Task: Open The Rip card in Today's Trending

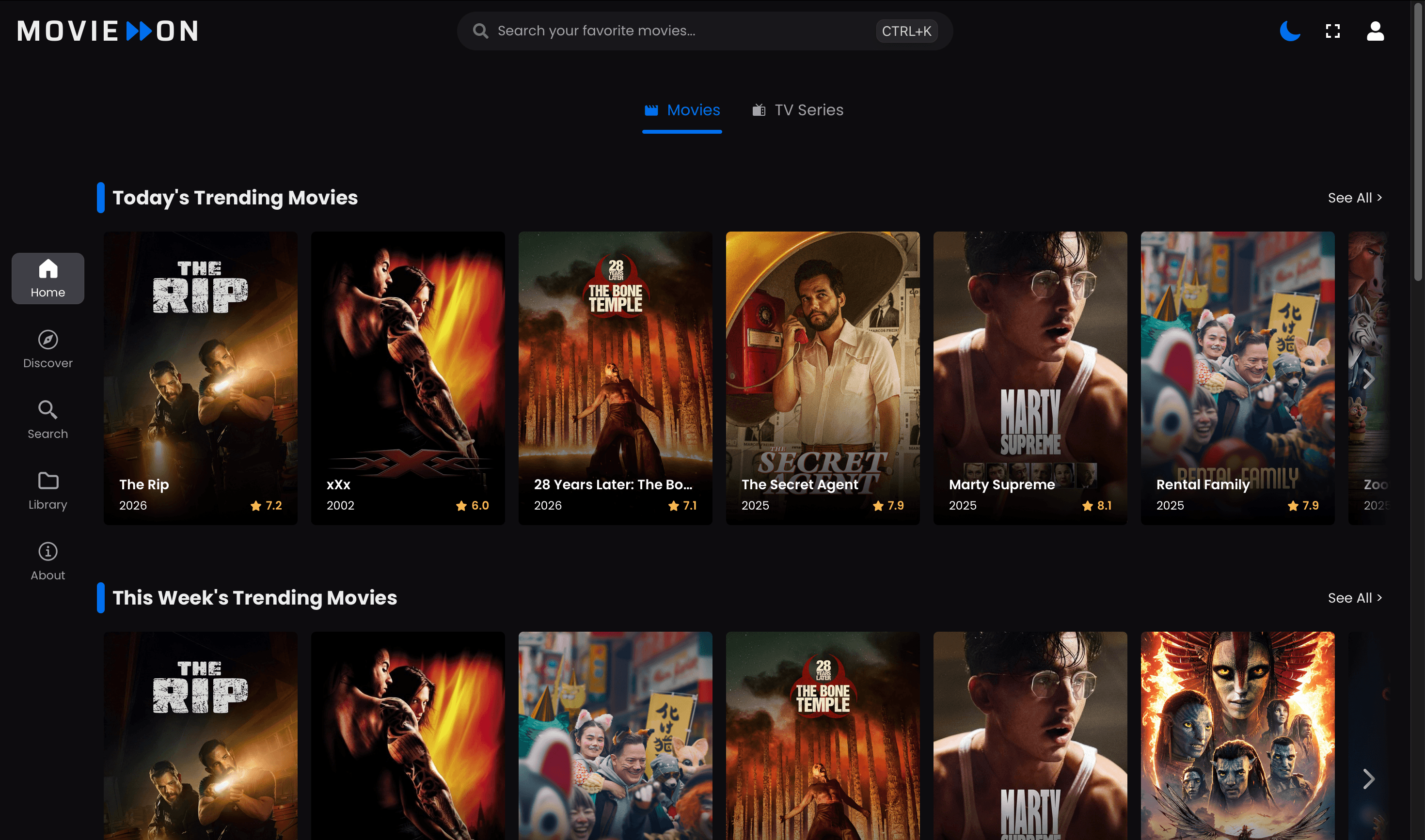Action: [x=201, y=377]
